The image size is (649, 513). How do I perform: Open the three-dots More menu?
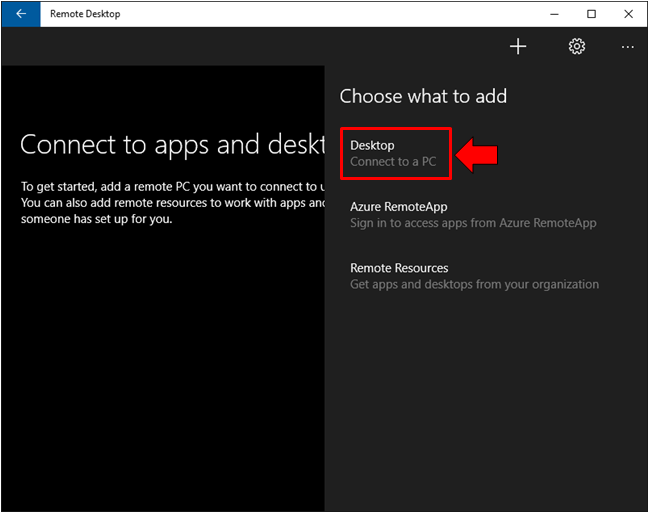tap(627, 47)
